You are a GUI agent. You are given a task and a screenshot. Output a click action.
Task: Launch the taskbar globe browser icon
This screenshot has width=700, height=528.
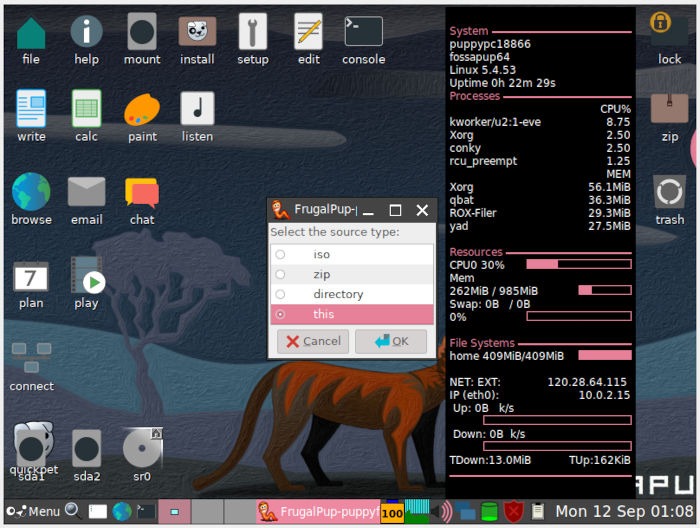point(122,511)
